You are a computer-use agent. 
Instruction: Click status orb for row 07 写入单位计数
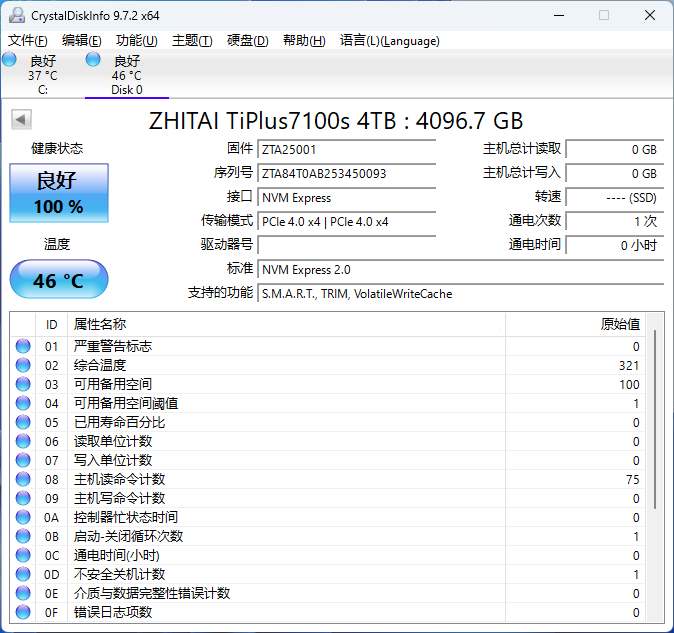click(x=23, y=460)
